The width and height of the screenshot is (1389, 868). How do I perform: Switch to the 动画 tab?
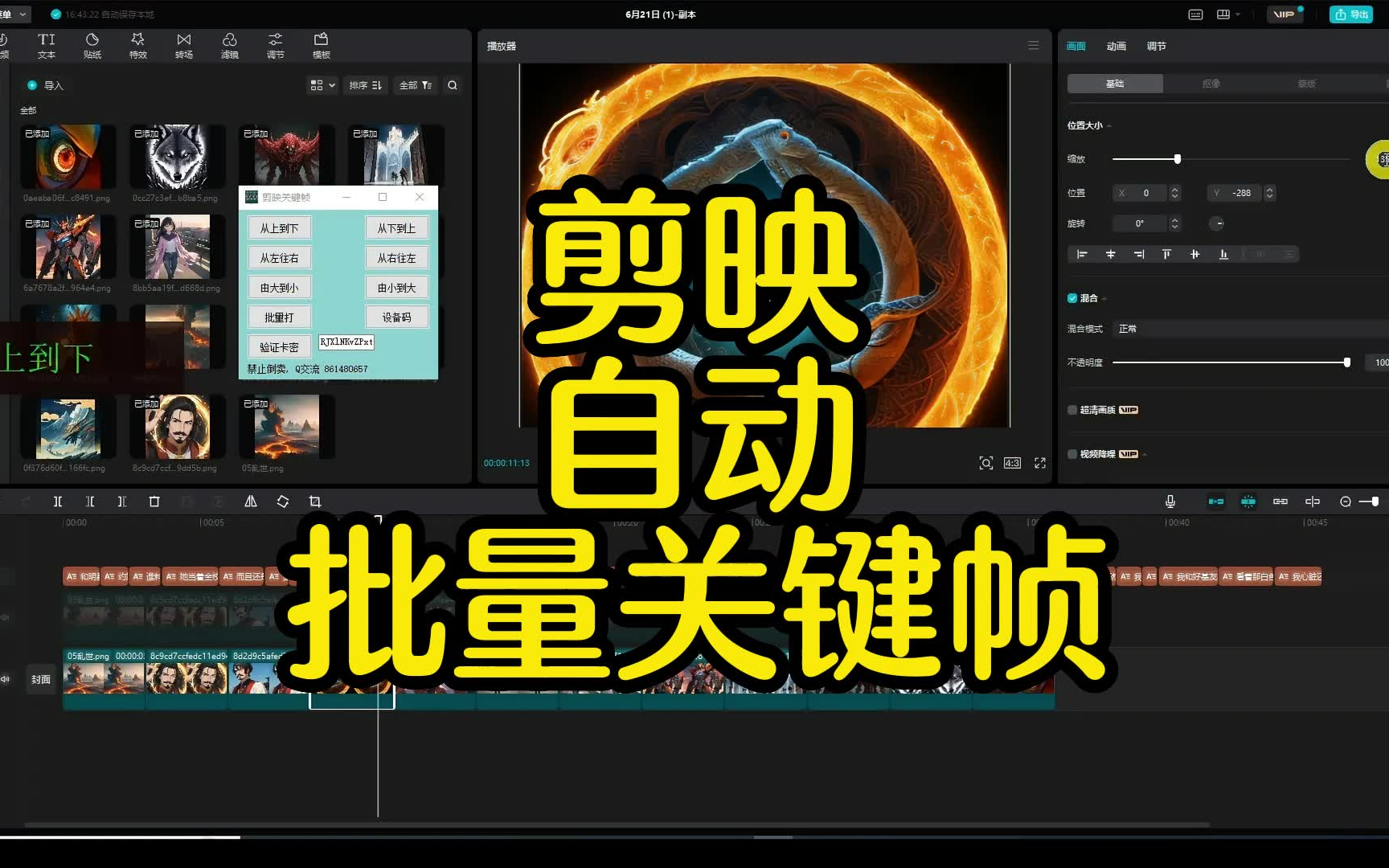pos(1116,46)
